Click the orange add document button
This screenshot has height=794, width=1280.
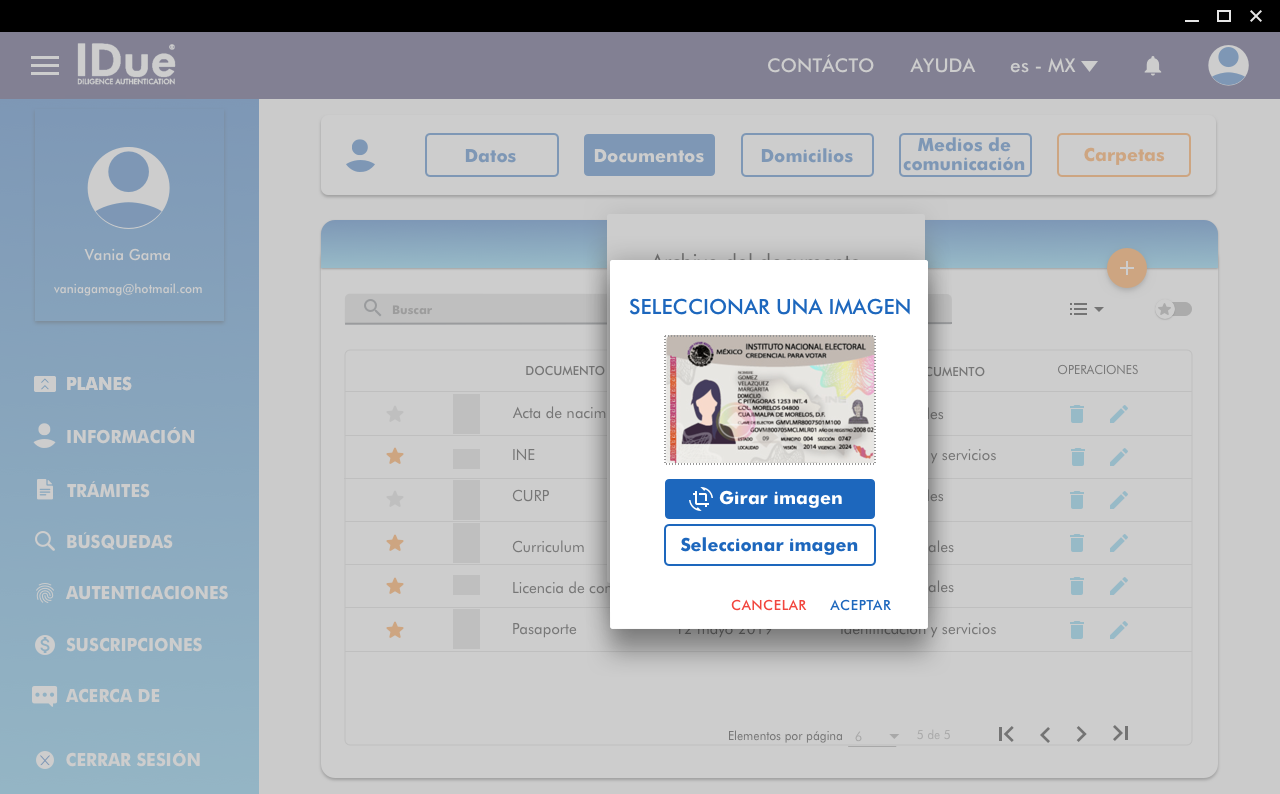coord(1126,268)
